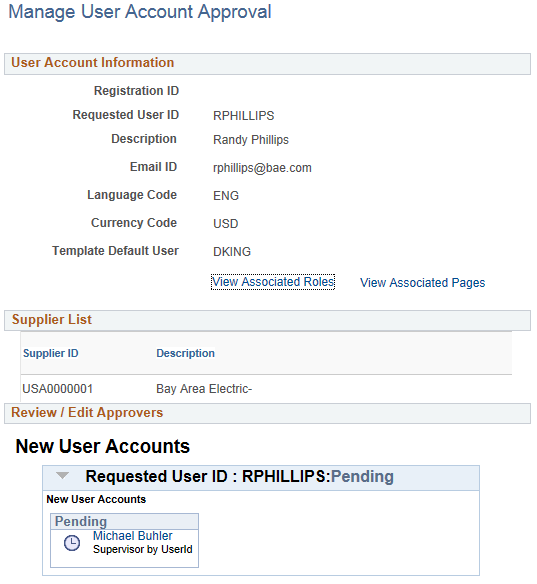537x584 pixels.
Task: Click the Currency Code field label
Action: coord(134,223)
